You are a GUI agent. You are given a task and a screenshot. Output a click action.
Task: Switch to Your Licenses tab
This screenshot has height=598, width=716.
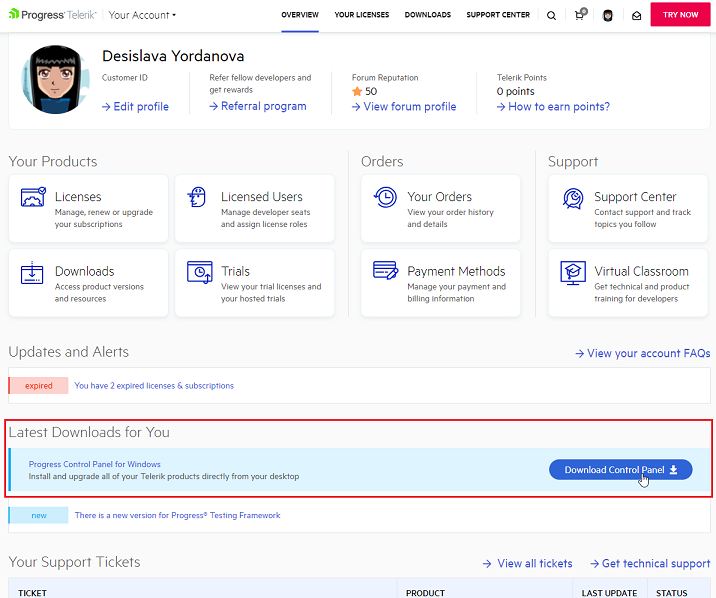pyautogui.click(x=362, y=15)
